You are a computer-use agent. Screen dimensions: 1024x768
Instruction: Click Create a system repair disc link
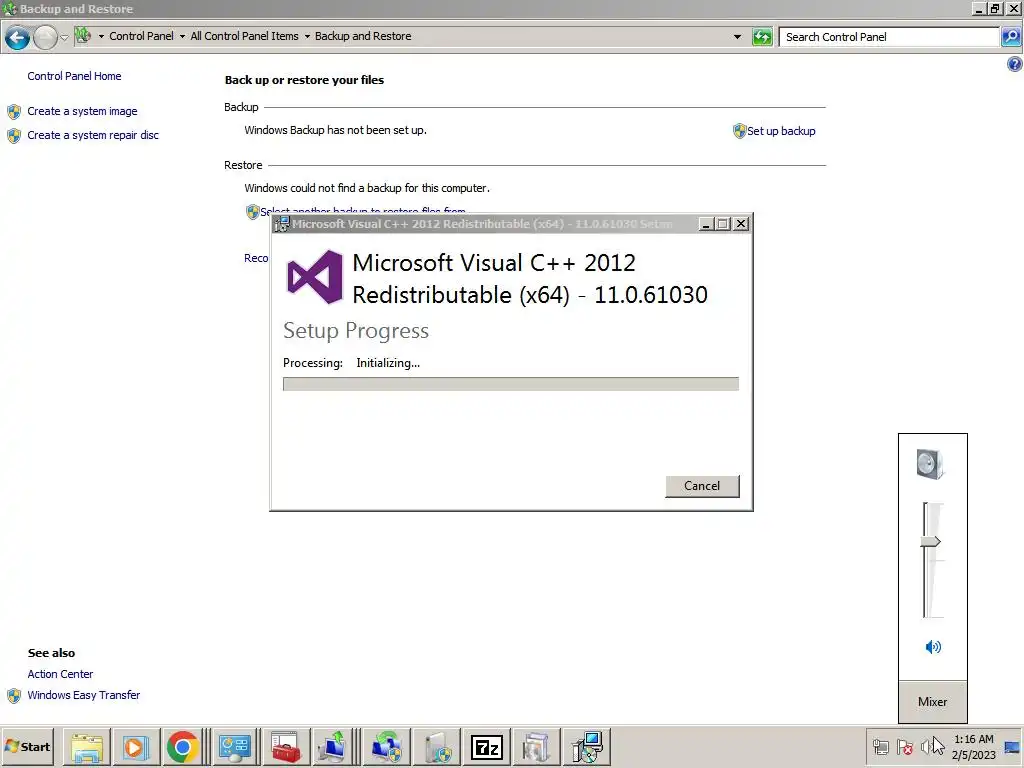pos(93,135)
